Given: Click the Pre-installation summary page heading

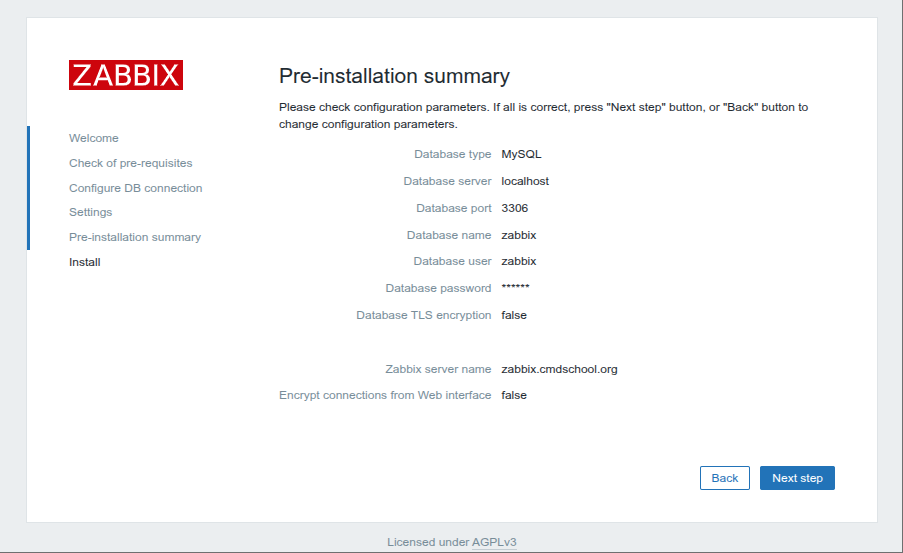Looking at the screenshot, I should (x=394, y=76).
